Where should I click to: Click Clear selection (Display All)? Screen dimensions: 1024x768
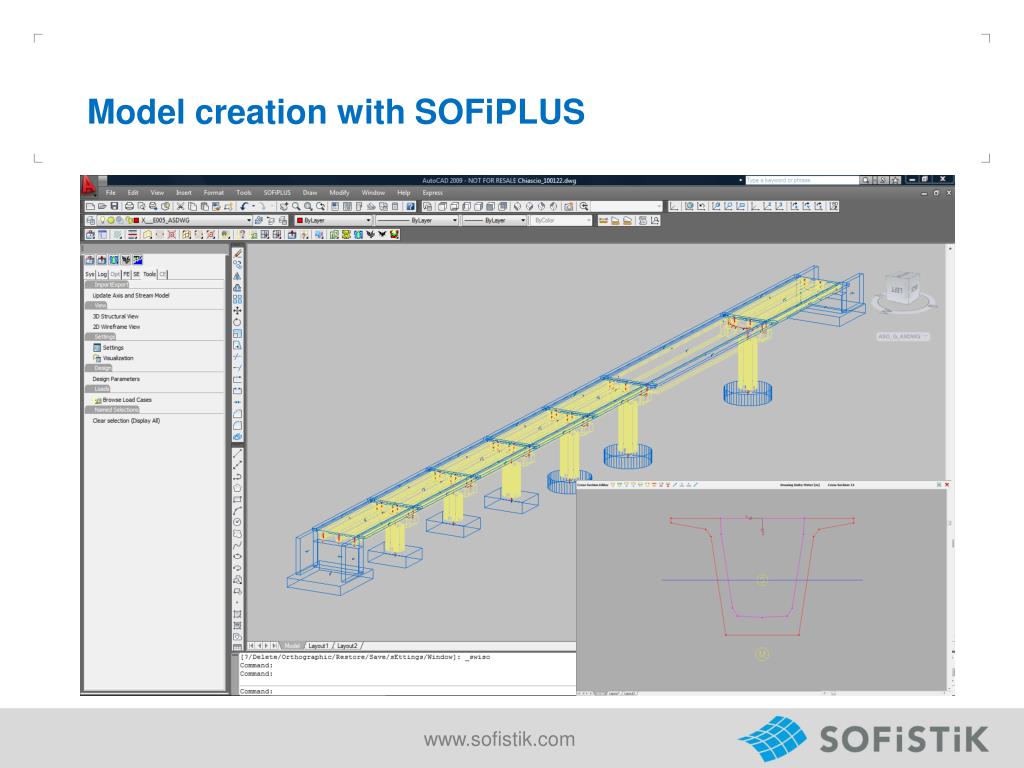[x=126, y=421]
